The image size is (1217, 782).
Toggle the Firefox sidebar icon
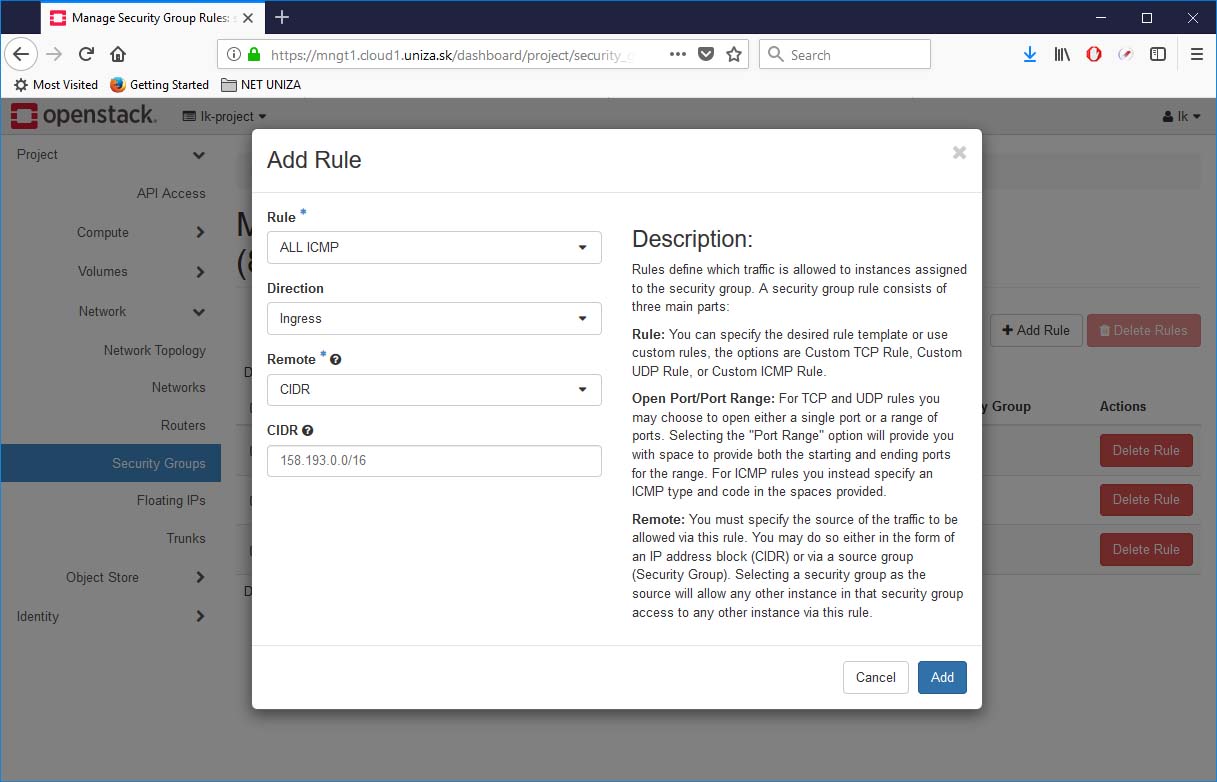1158,54
